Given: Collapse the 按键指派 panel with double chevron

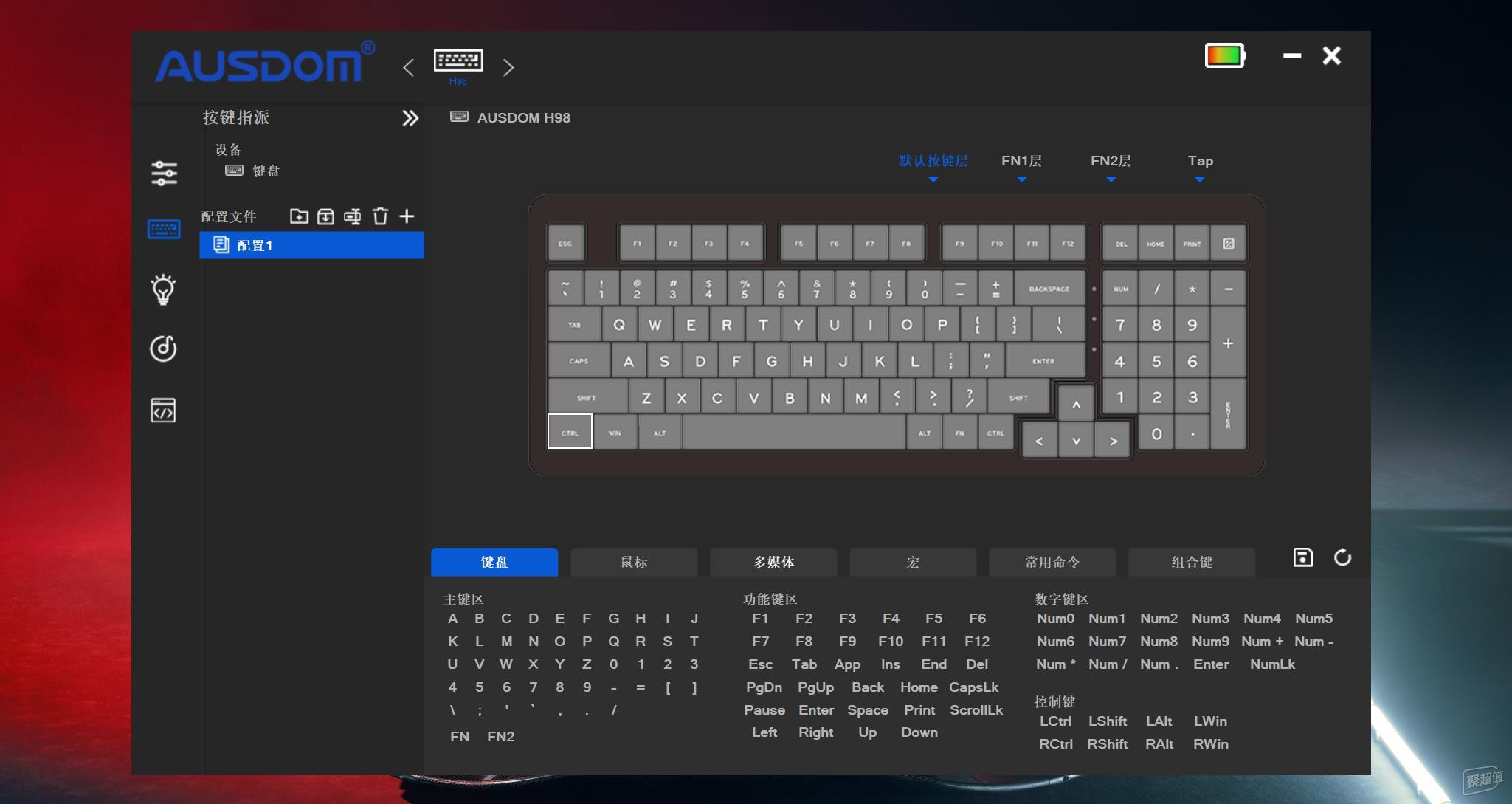Looking at the screenshot, I should 410,118.
